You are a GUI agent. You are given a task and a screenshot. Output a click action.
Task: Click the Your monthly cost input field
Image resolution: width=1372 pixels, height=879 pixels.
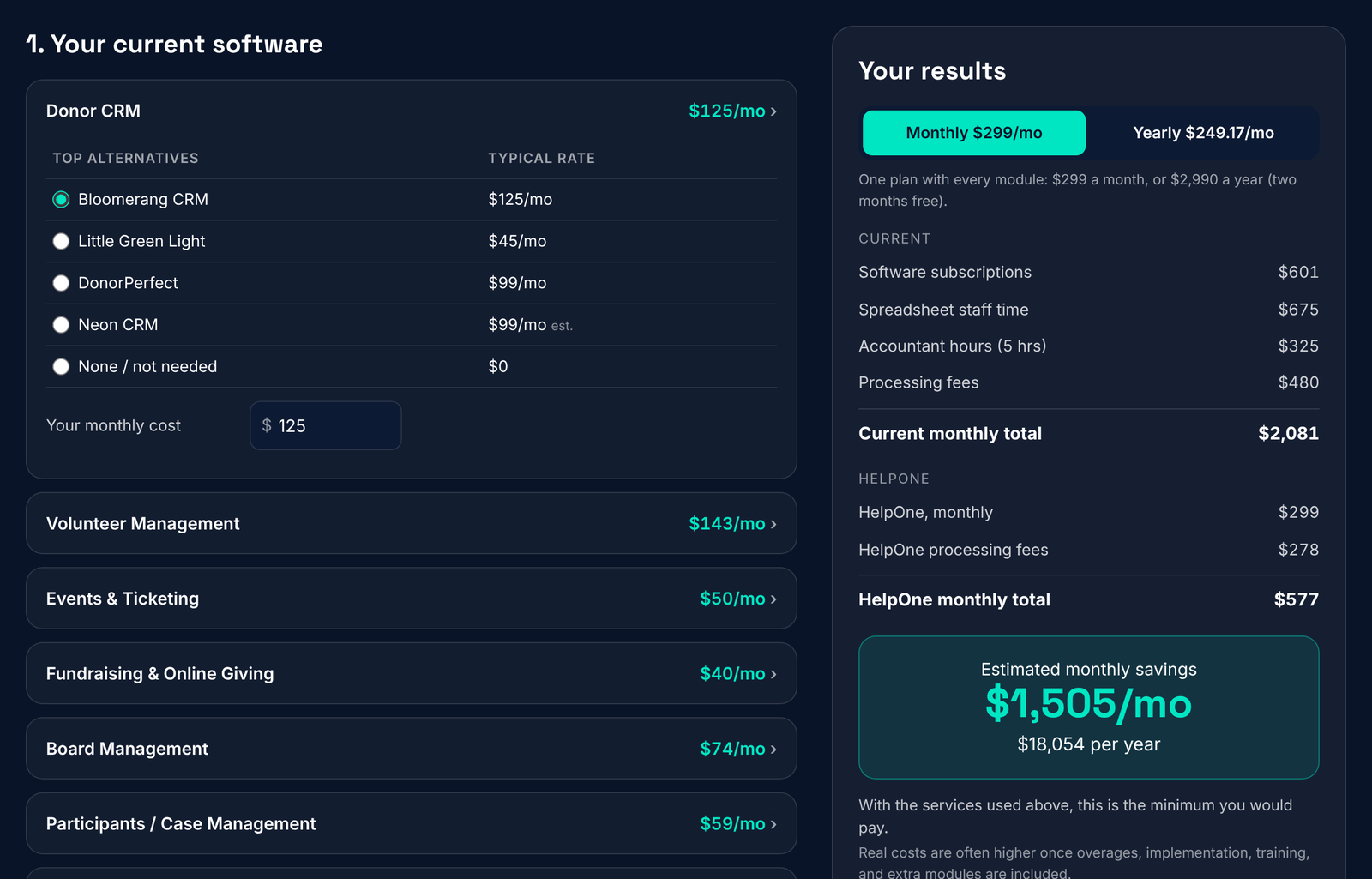pos(326,425)
